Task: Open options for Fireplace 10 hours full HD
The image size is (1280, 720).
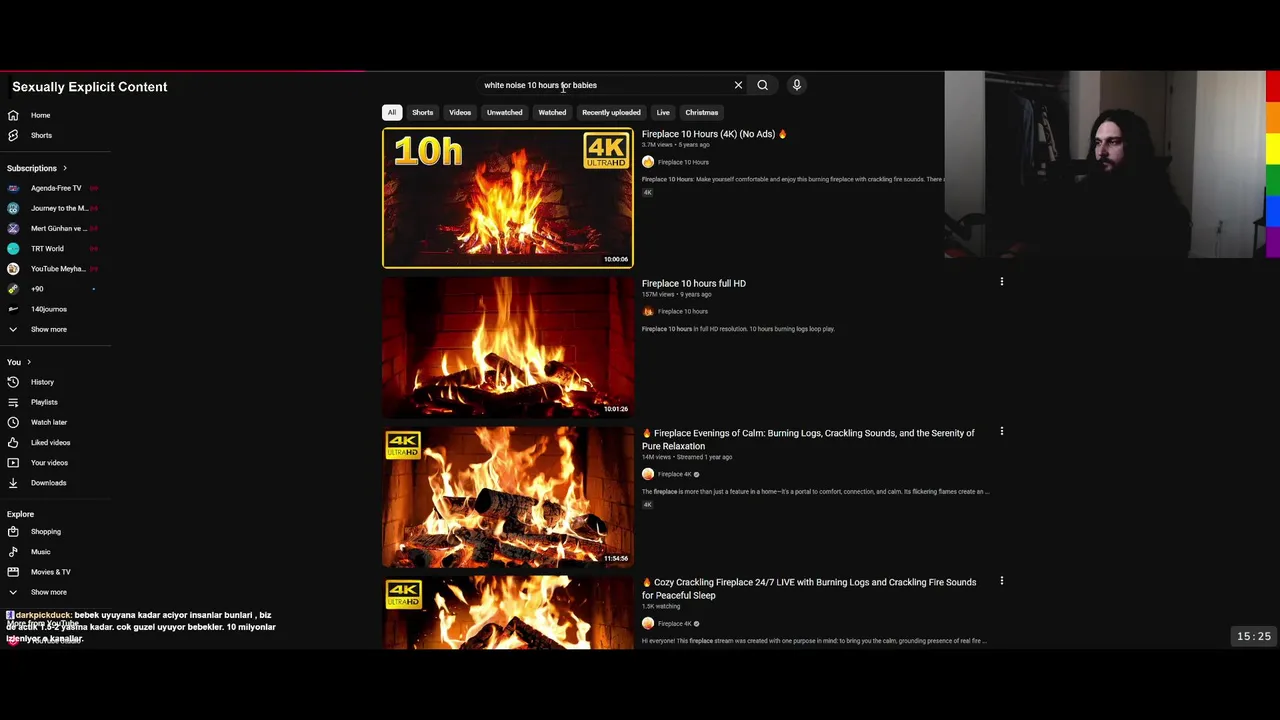Action: tap(1001, 282)
